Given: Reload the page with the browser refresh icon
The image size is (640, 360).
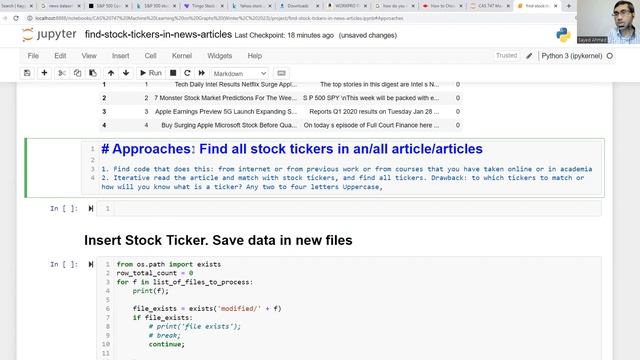Looking at the screenshot, I should (x=16, y=18).
